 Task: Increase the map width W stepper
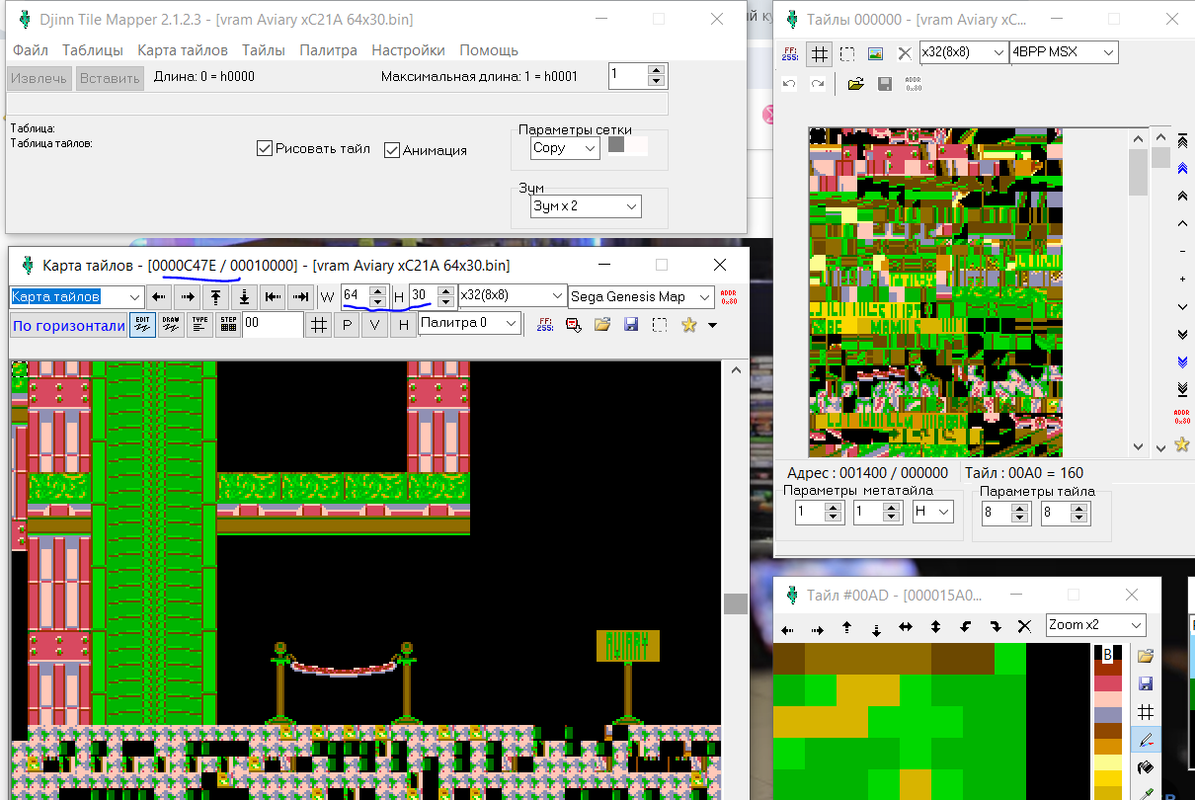tap(377, 291)
